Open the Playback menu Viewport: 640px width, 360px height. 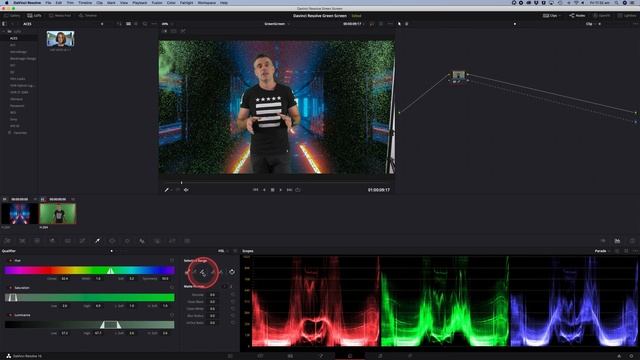[x=140, y=2]
